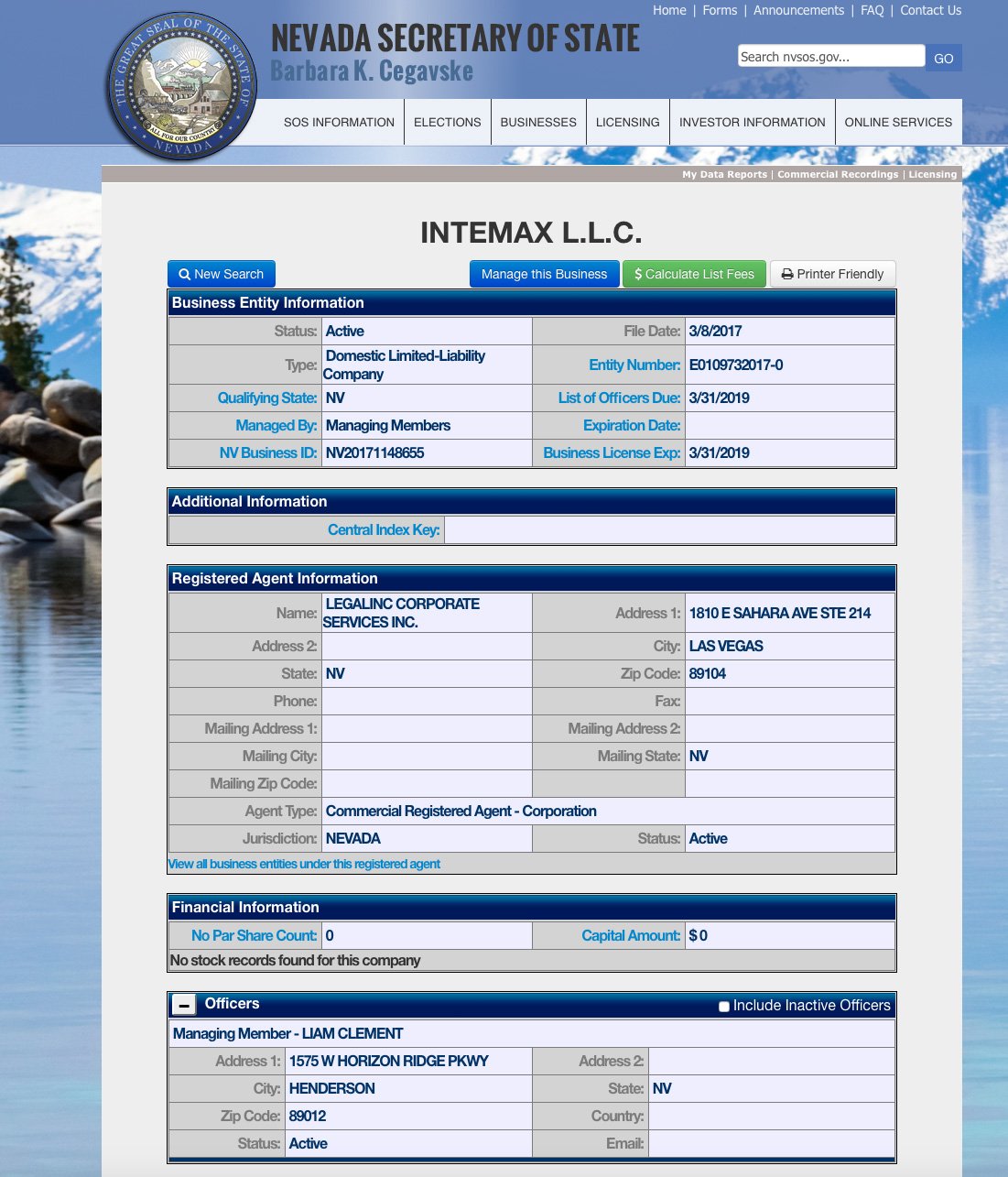Click Managing Members value

tap(388, 425)
